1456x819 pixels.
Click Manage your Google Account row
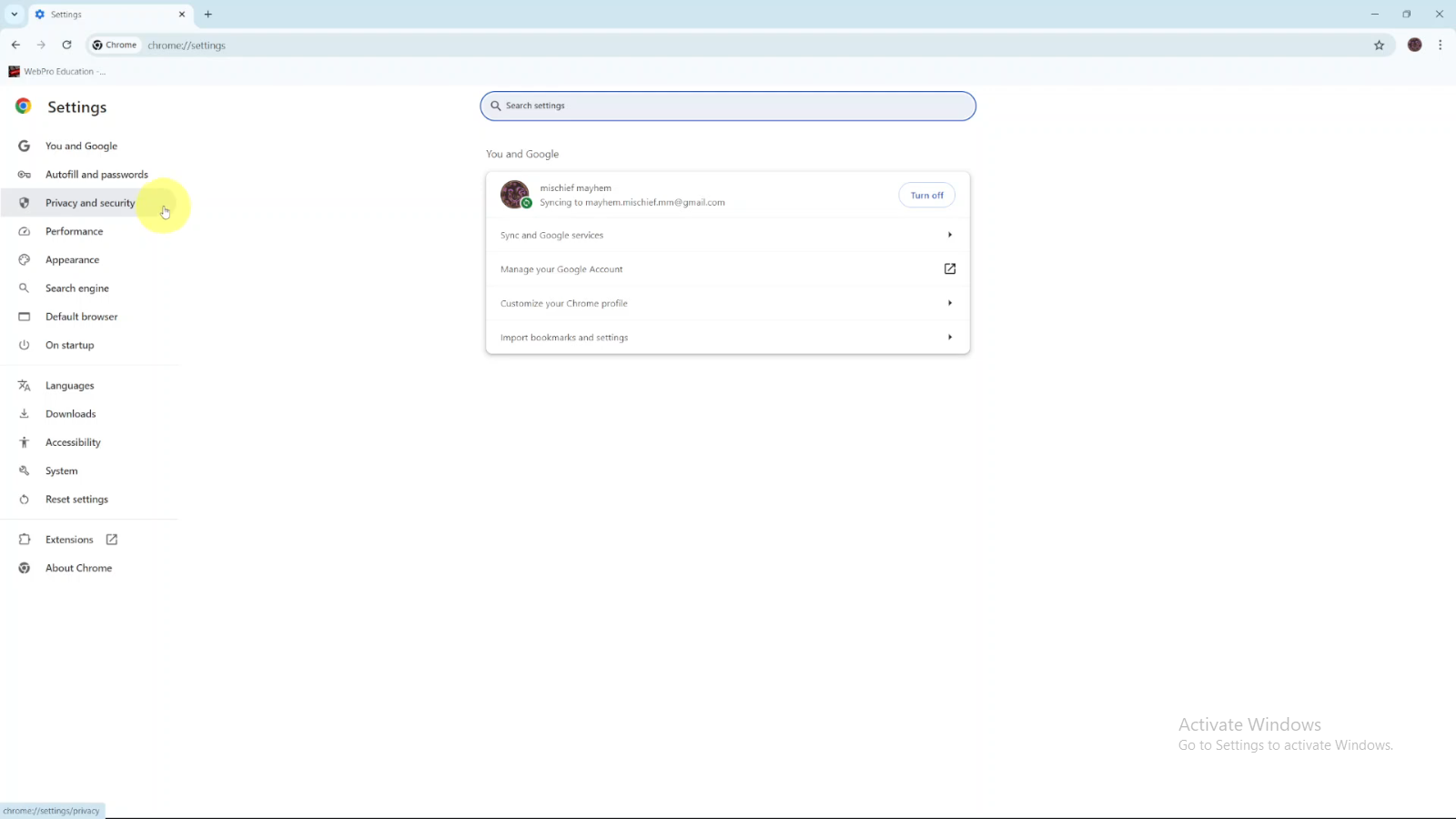point(727,269)
